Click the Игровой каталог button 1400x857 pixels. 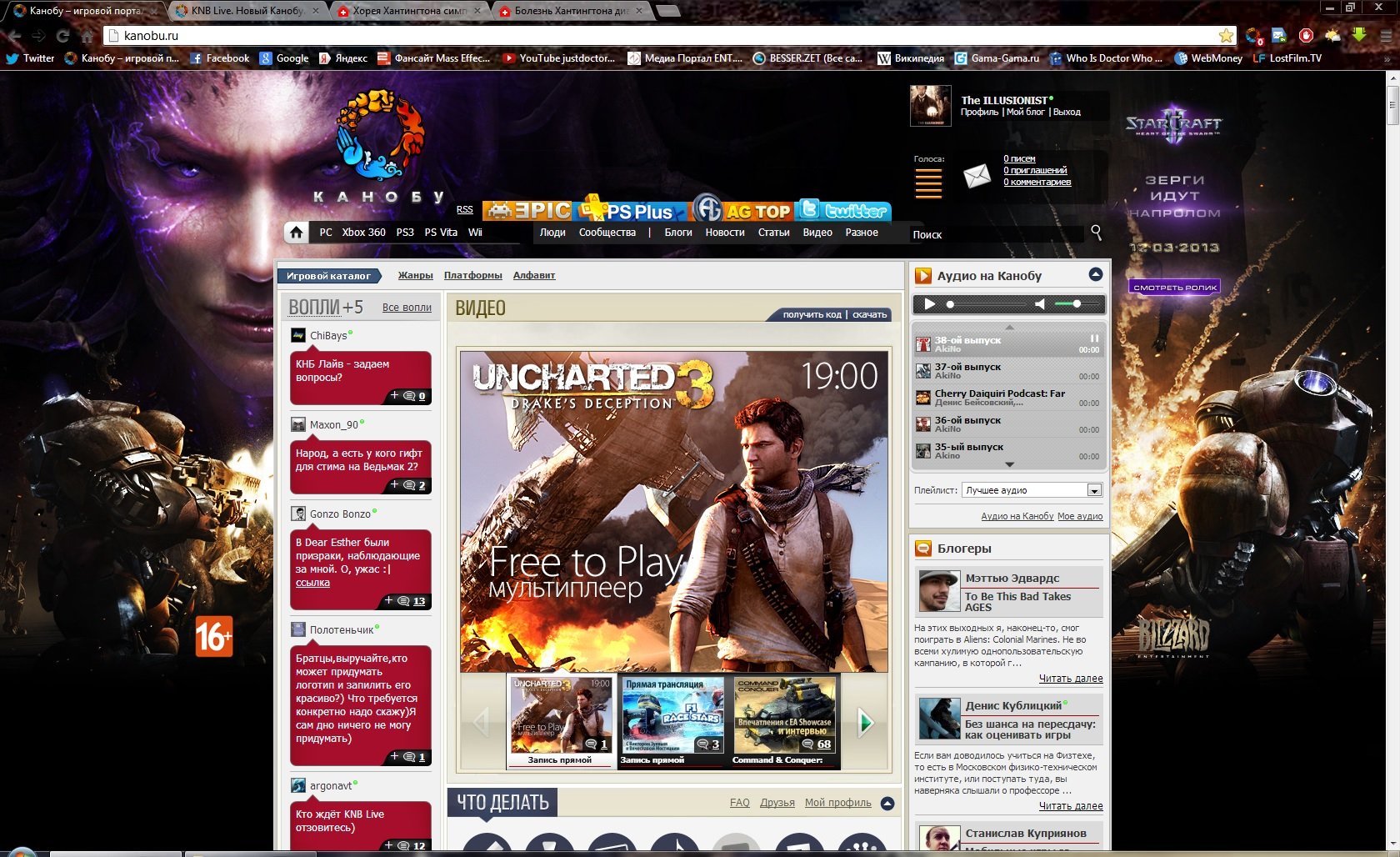(x=329, y=276)
